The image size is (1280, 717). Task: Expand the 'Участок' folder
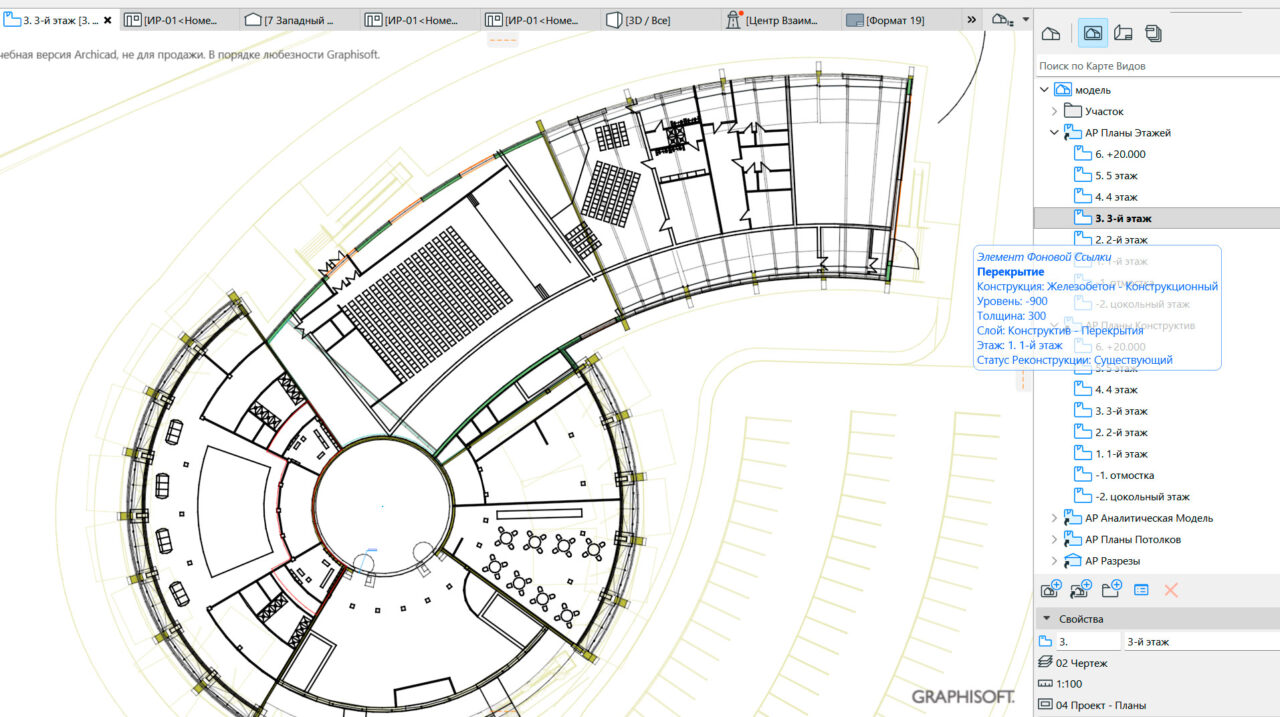pyautogui.click(x=1054, y=111)
